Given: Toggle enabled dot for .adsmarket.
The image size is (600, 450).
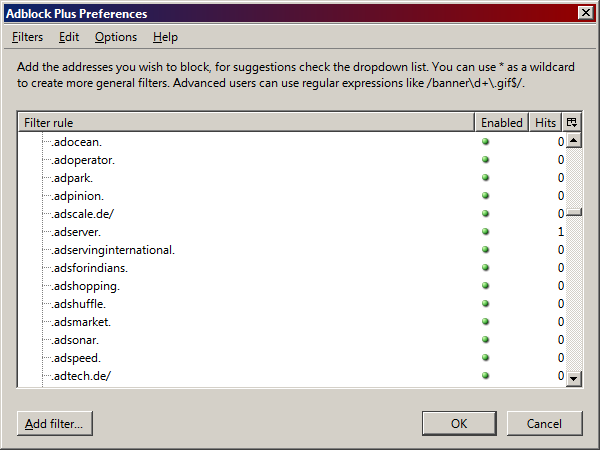Looking at the screenshot, I should [486, 321].
